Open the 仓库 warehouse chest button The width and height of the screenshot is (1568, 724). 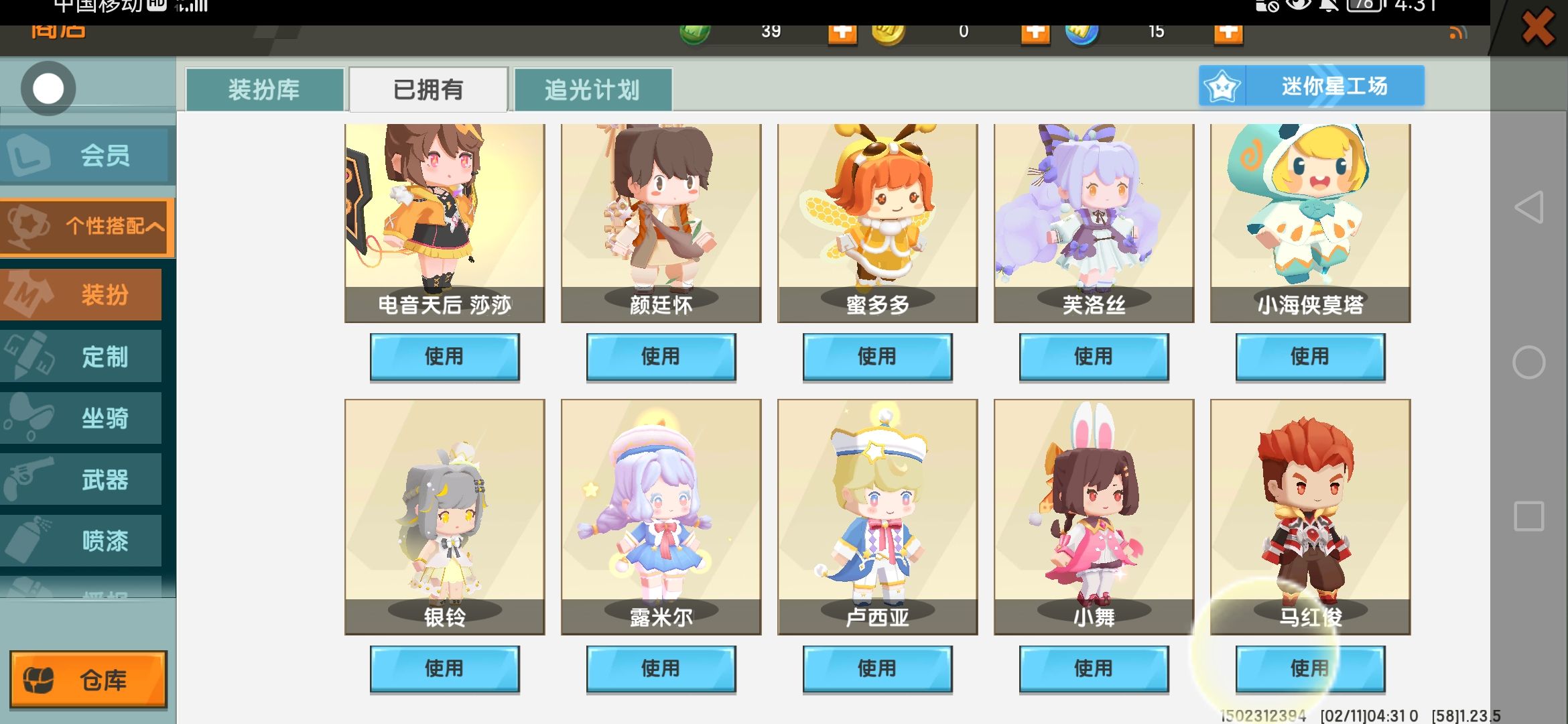pos(88,680)
